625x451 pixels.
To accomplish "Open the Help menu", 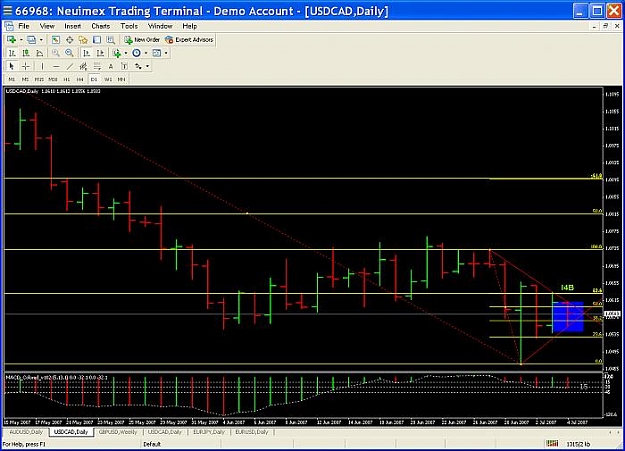I will 190,26.
